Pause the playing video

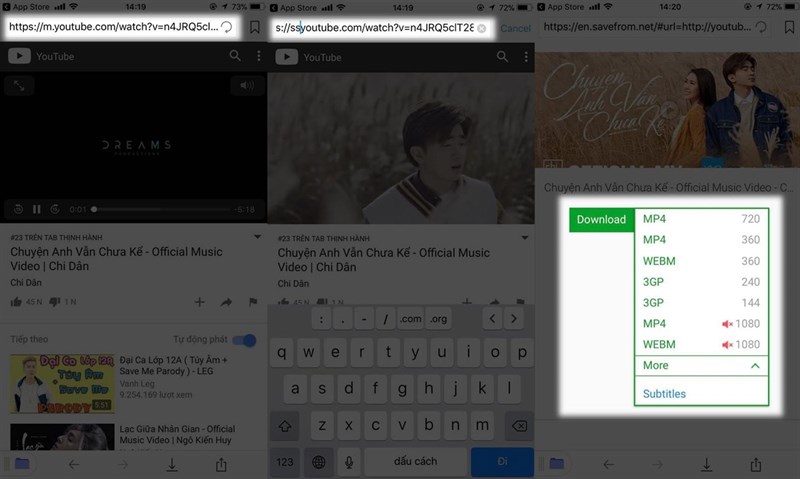pyautogui.click(x=36, y=209)
